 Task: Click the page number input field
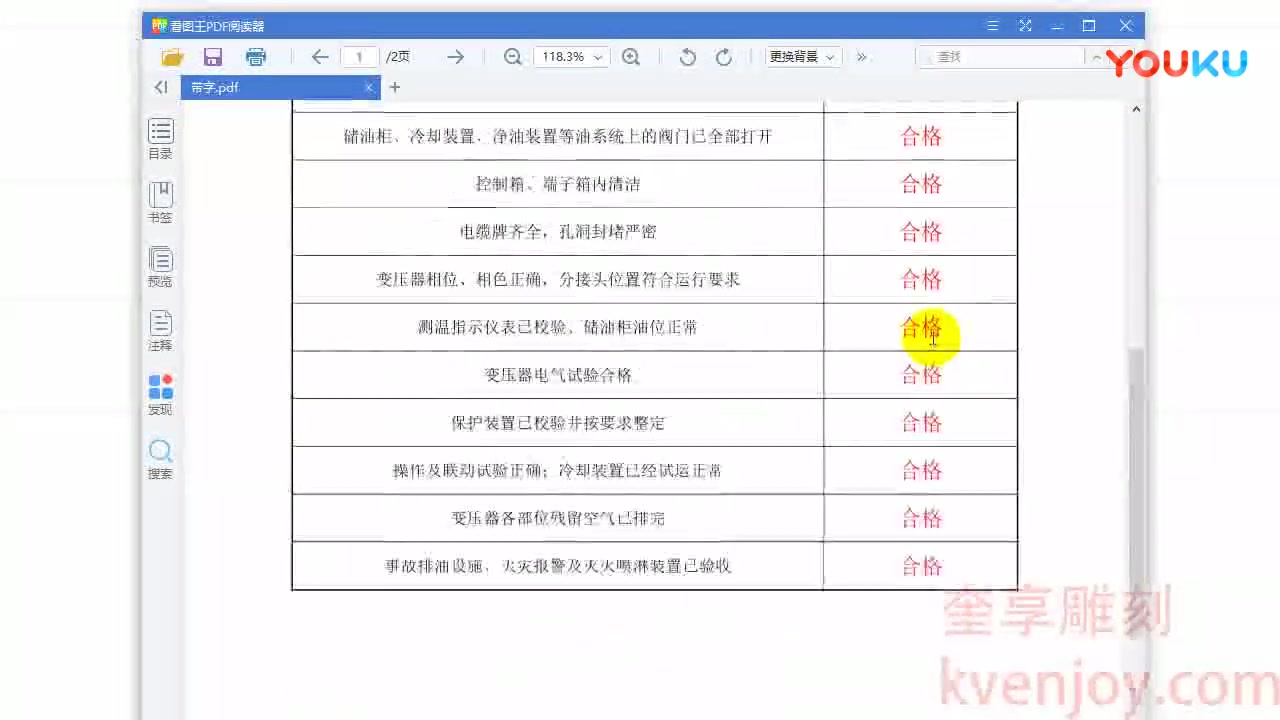tap(359, 57)
